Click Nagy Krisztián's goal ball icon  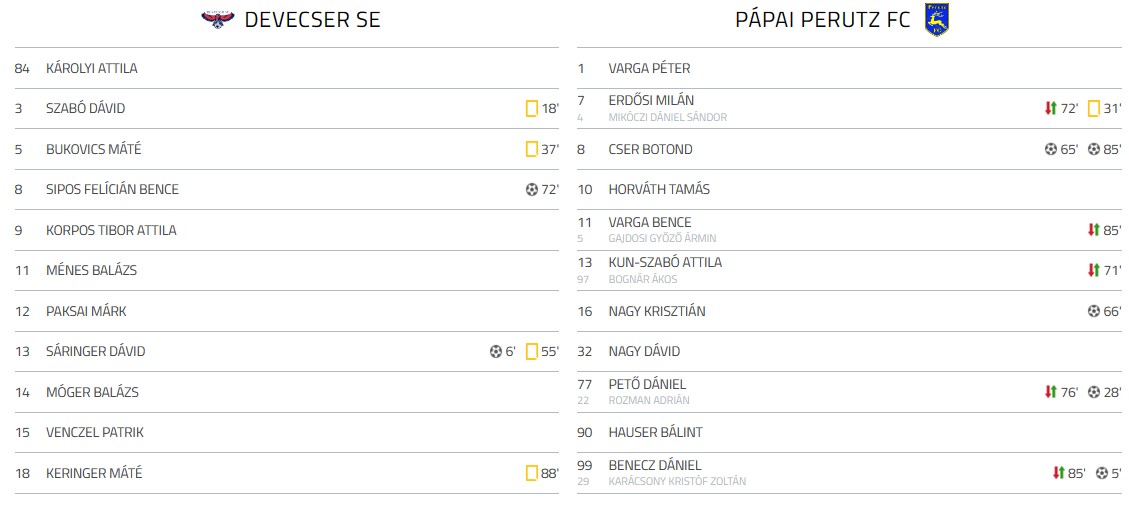tap(1093, 312)
